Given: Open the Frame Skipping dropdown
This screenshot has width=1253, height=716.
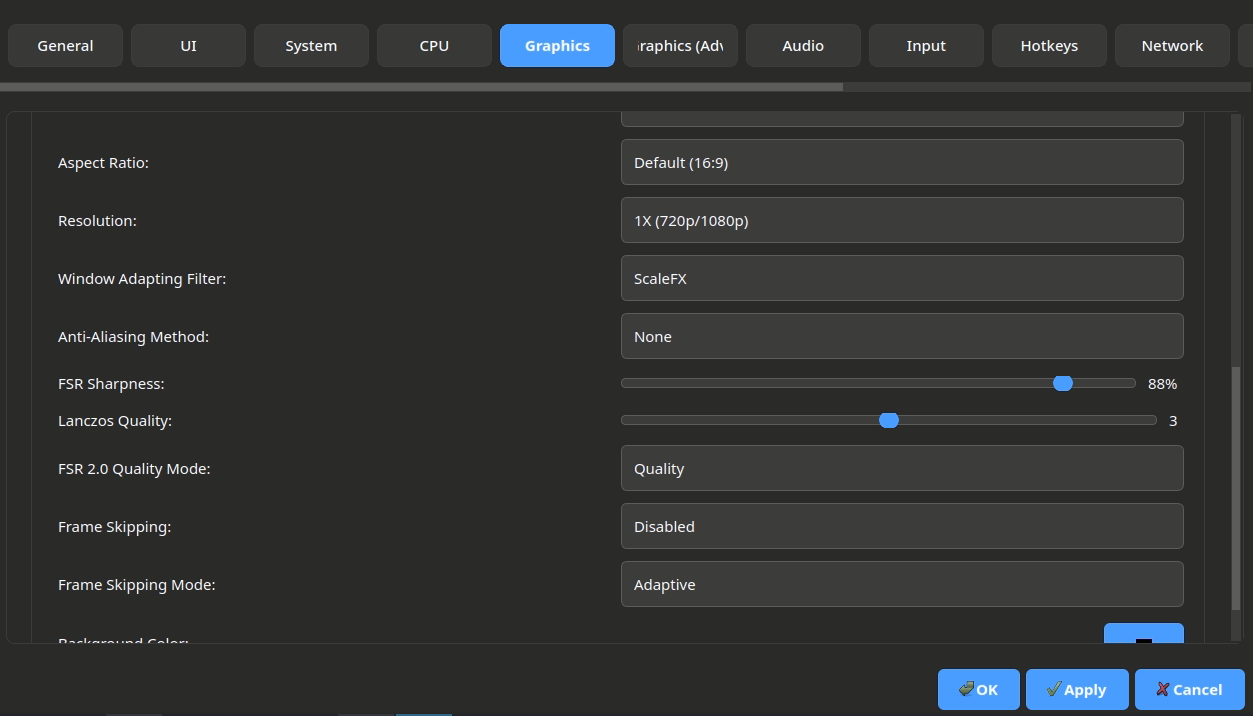Looking at the screenshot, I should pyautogui.click(x=901, y=526).
